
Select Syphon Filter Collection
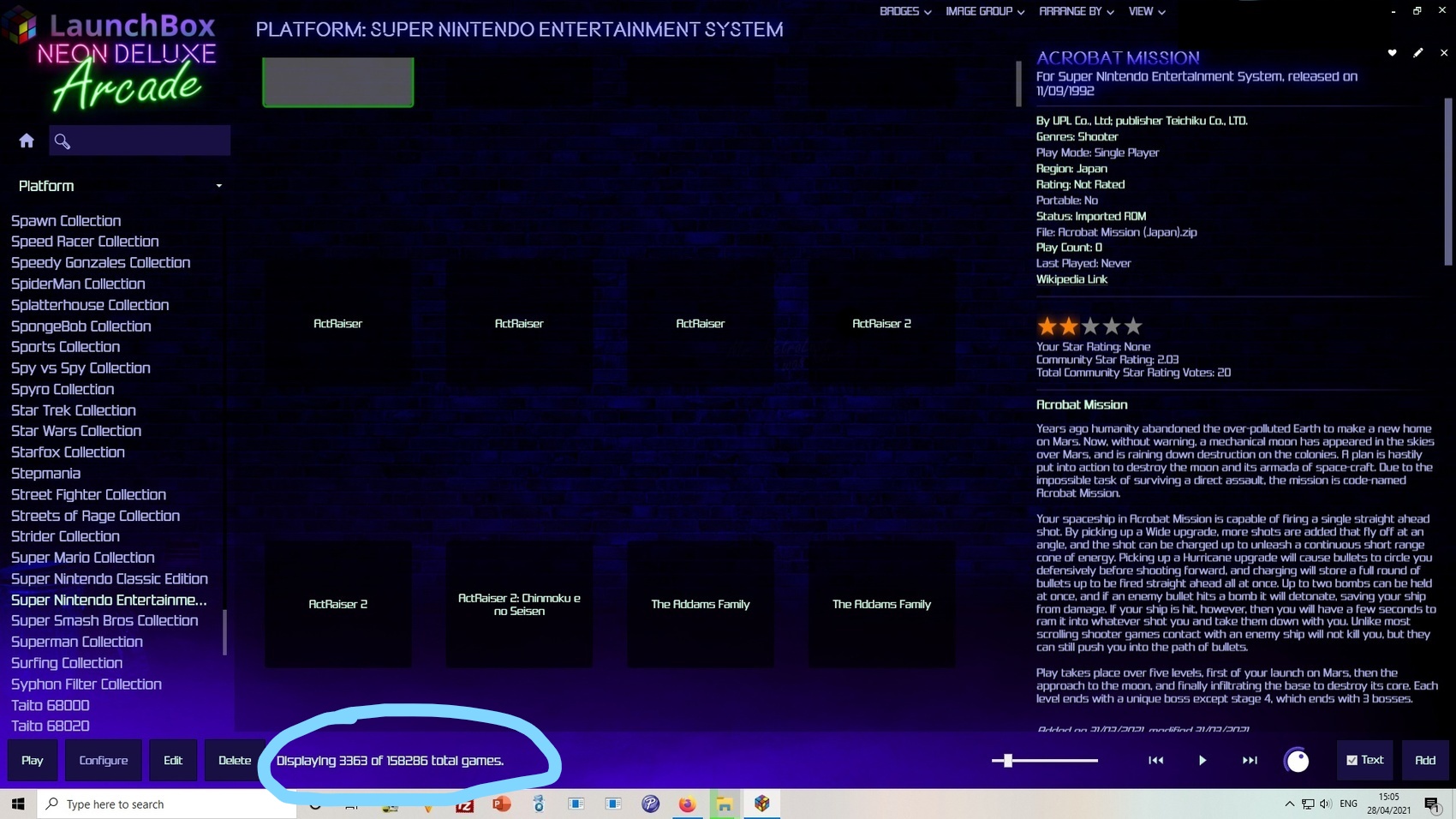tap(87, 684)
